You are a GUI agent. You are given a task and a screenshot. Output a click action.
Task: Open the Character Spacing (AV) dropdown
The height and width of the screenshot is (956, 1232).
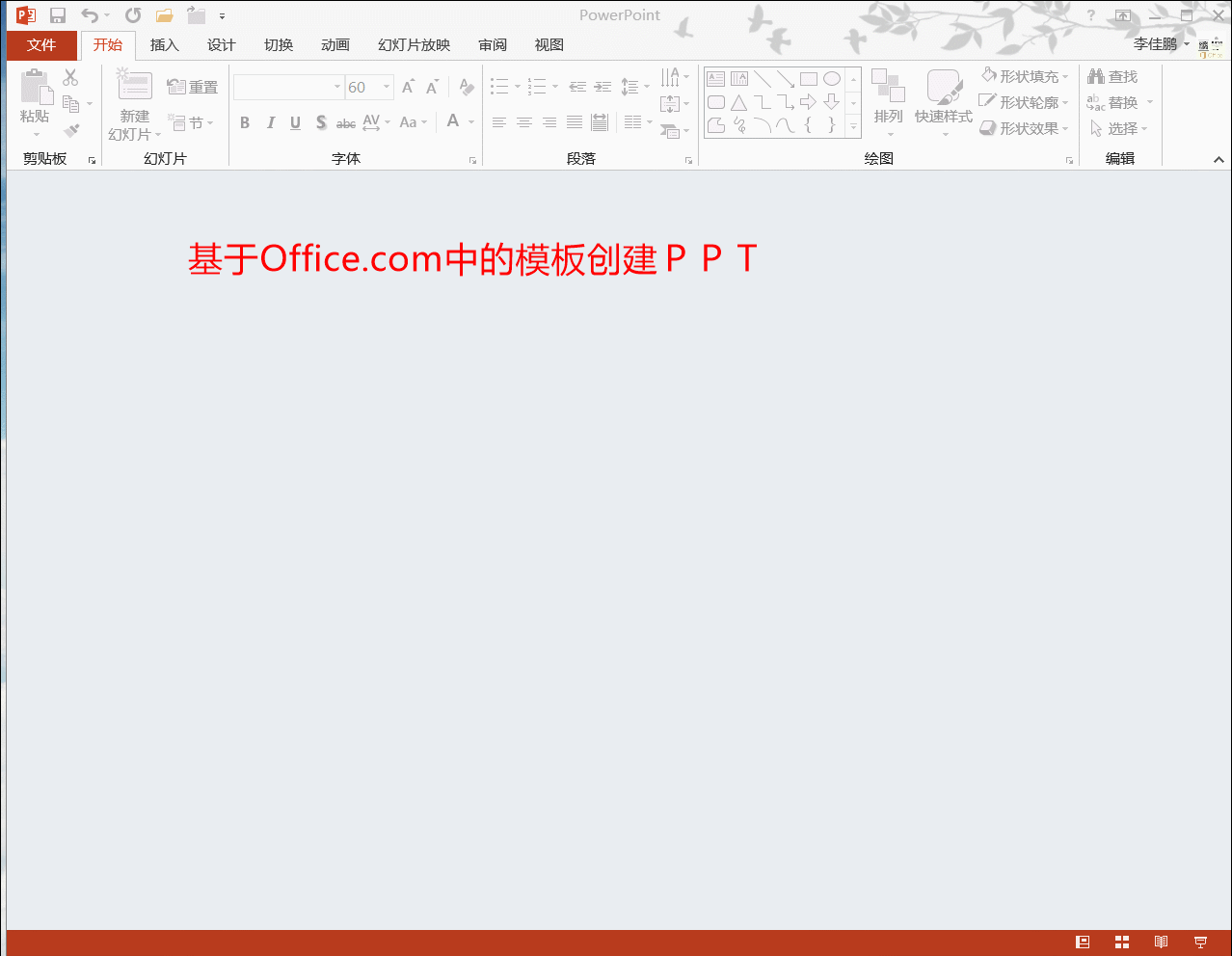click(387, 122)
